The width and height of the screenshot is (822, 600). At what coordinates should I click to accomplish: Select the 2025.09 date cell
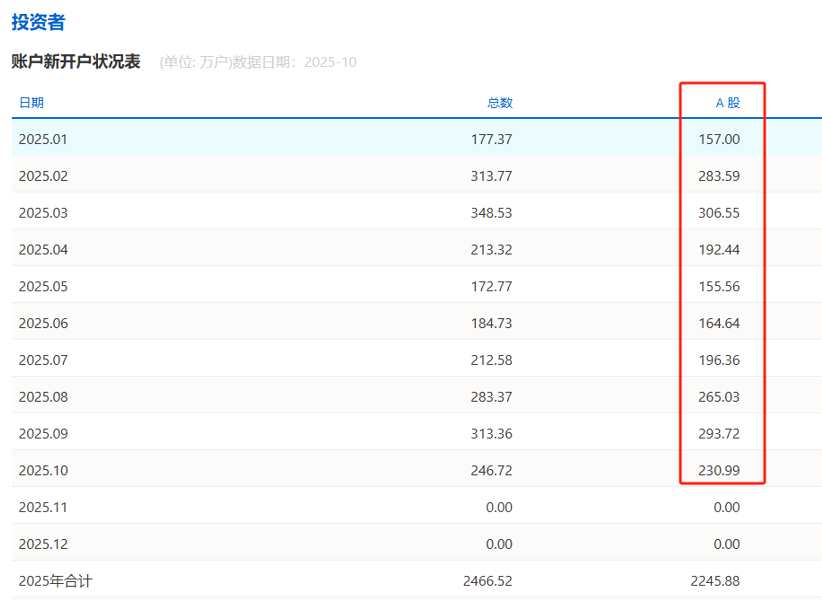coord(43,434)
